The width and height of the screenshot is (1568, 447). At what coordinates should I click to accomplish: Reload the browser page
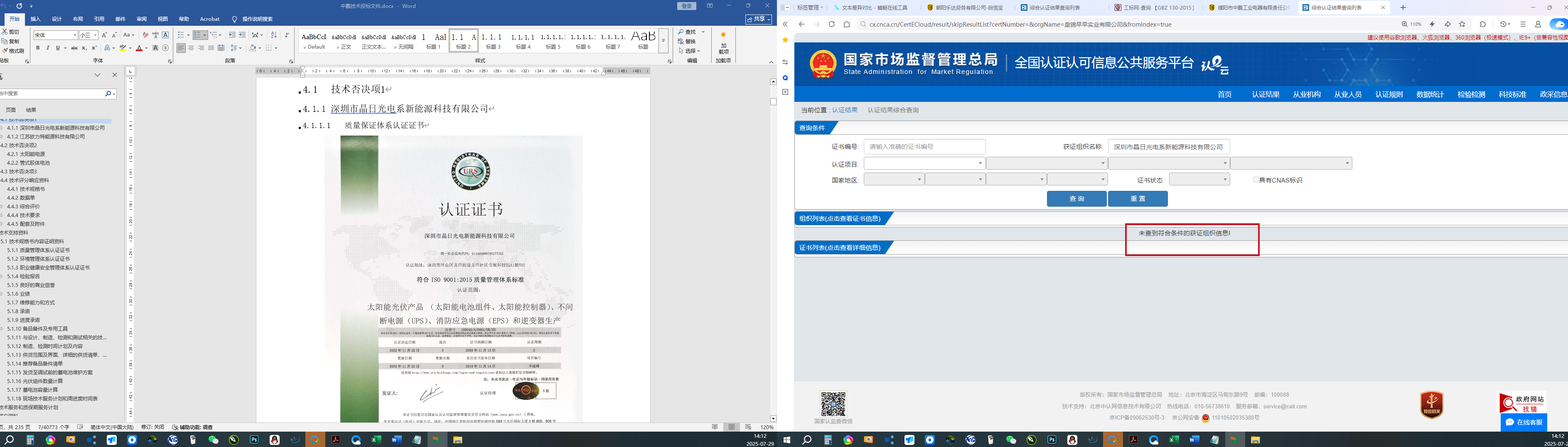(831, 25)
